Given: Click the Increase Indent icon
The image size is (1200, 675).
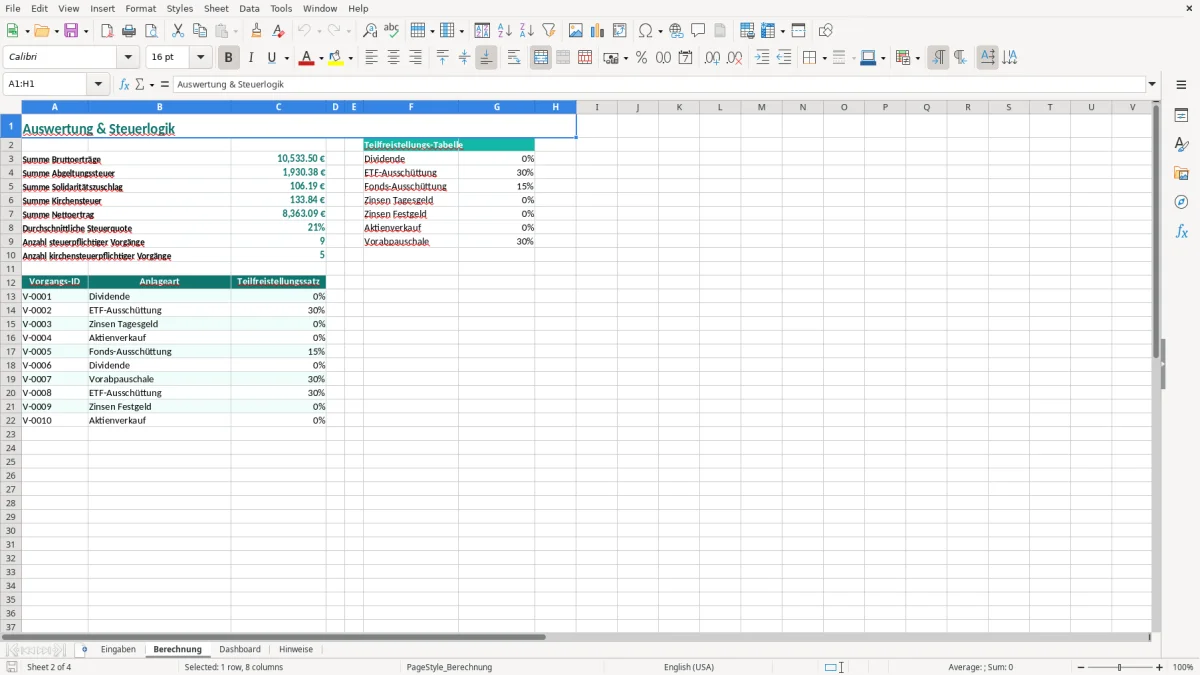Looking at the screenshot, I should 762,58.
